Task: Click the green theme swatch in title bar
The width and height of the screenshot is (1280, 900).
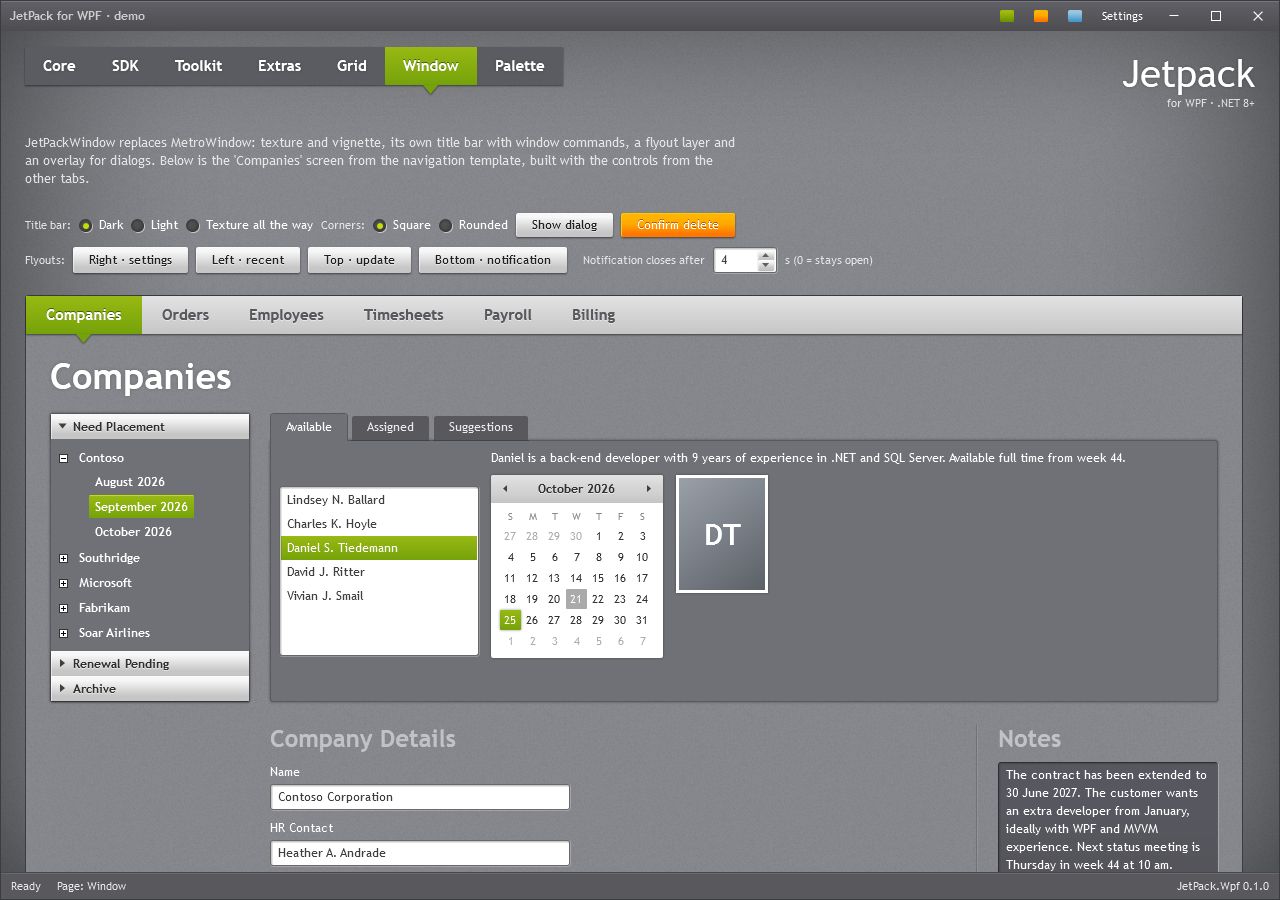Action: pos(1007,16)
